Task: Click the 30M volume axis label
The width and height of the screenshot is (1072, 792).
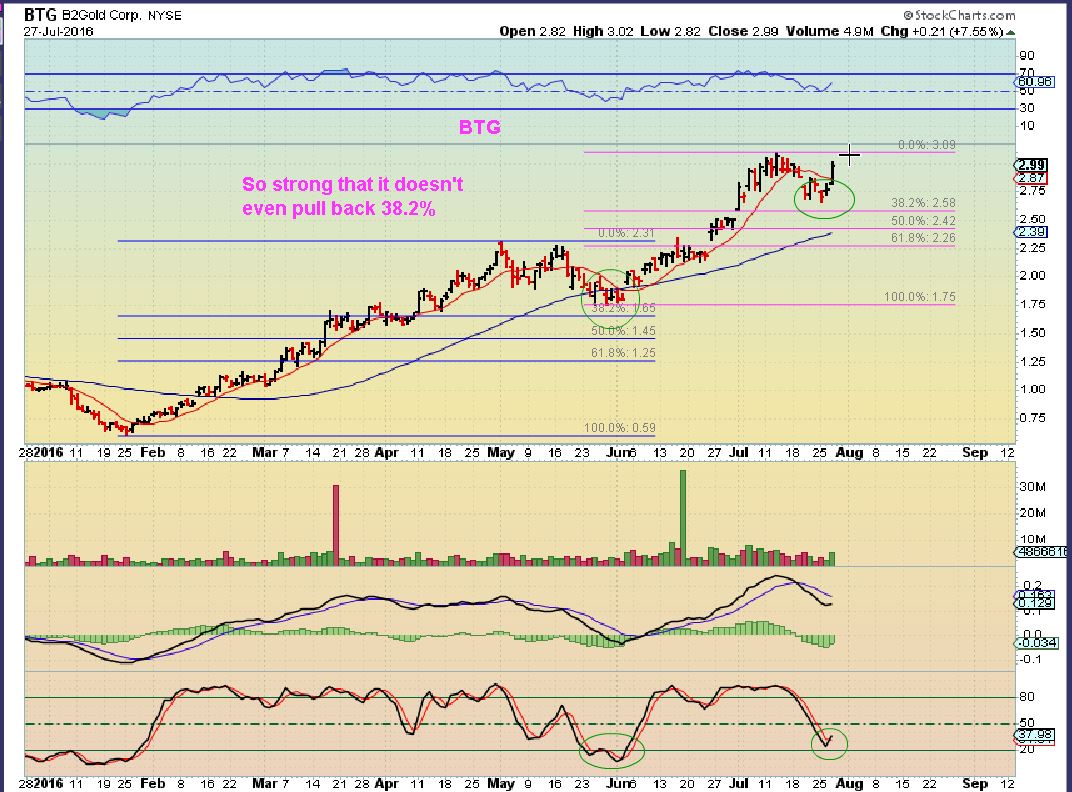Action: (1032, 487)
